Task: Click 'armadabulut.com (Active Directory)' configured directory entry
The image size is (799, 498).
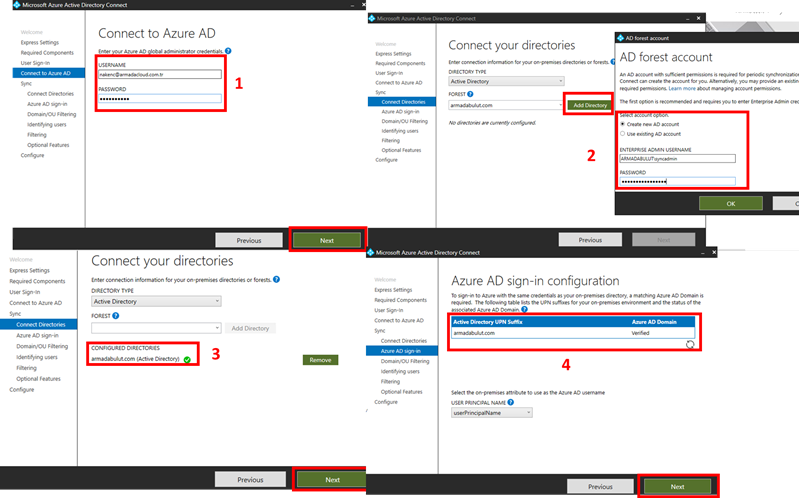Action: pyautogui.click(x=135, y=359)
